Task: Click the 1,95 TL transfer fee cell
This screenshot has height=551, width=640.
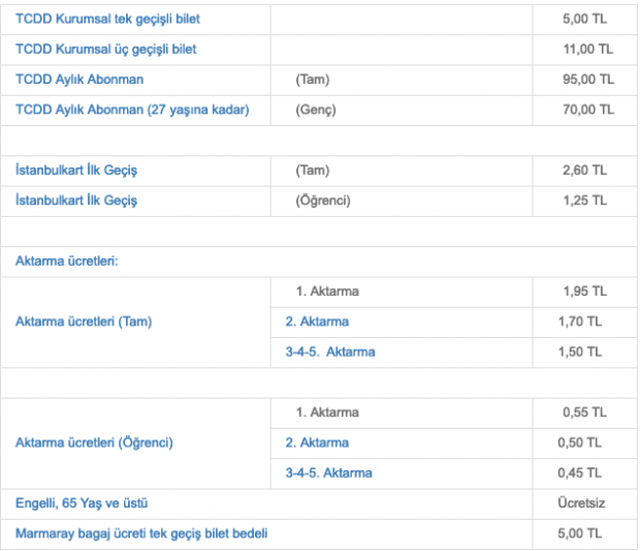Action: [584, 291]
